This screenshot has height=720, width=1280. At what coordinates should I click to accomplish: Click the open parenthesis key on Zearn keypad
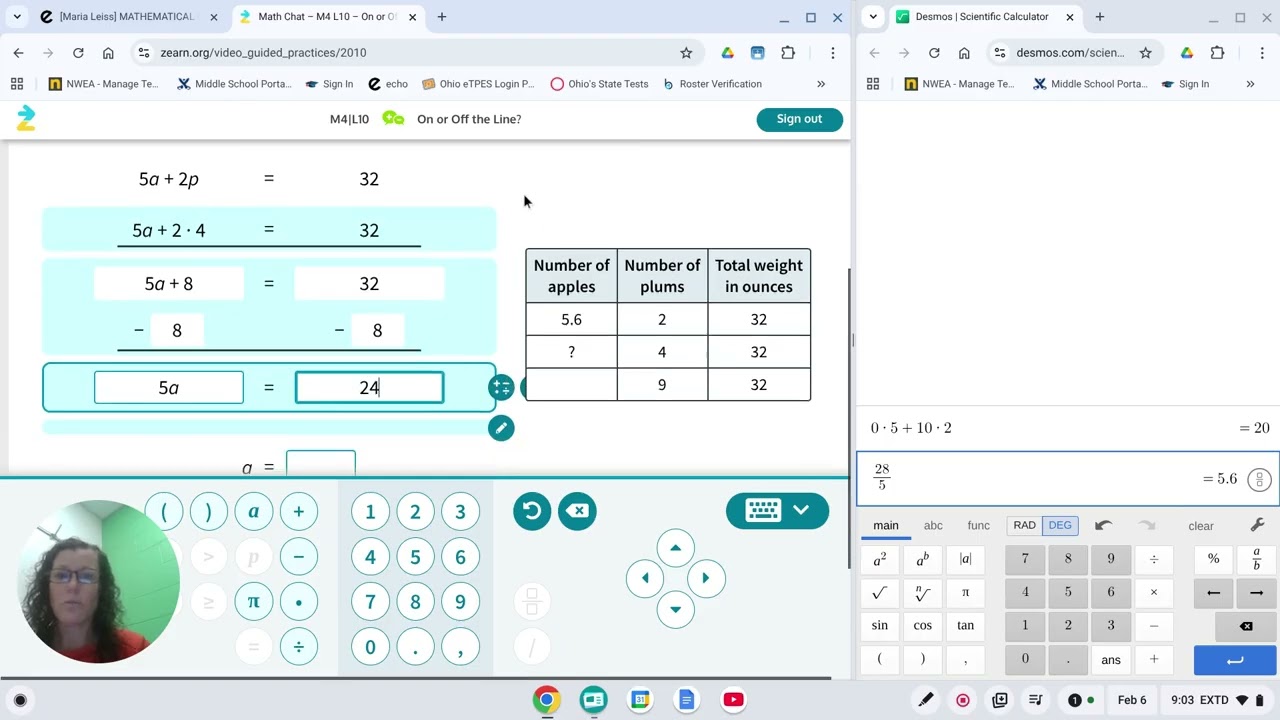click(164, 512)
